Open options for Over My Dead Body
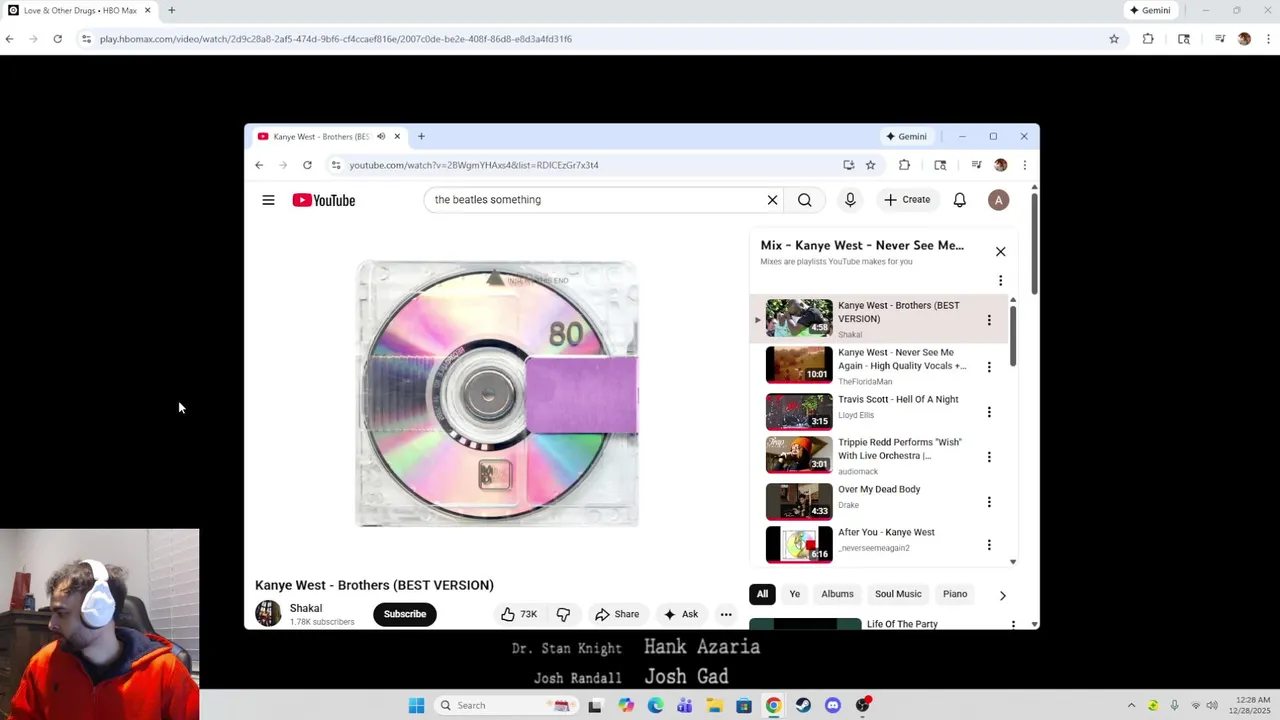 point(989,502)
